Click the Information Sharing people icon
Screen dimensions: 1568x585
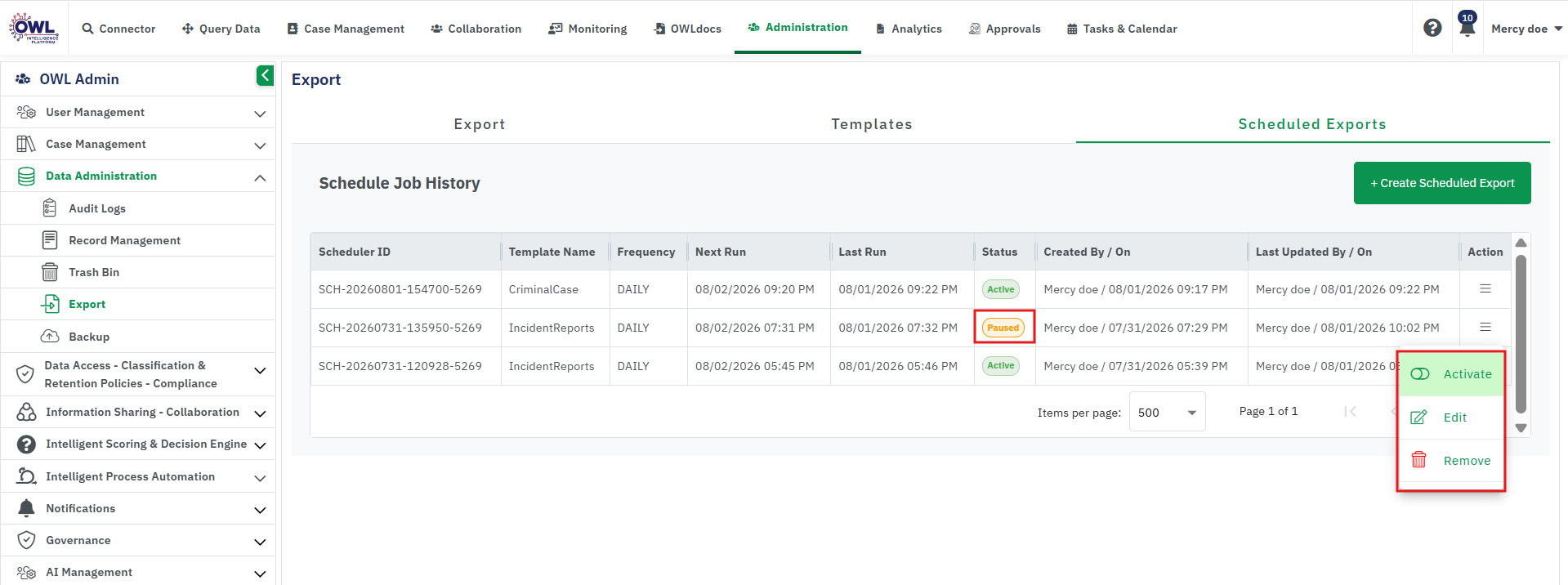[26, 412]
